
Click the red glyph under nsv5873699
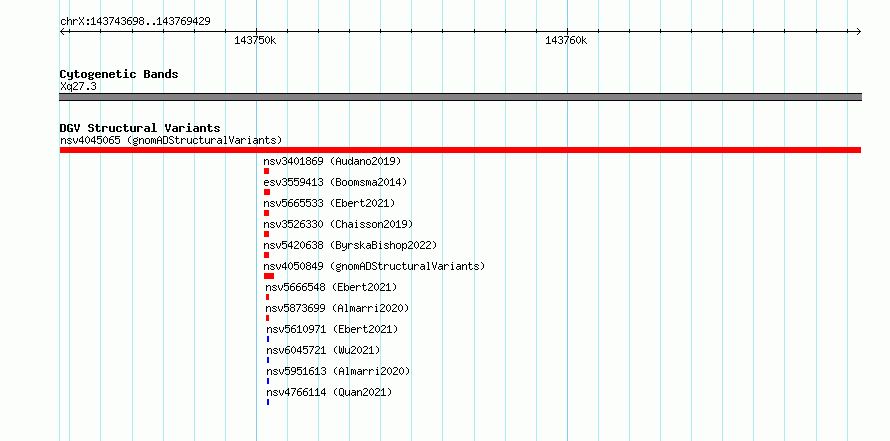tap(267, 318)
